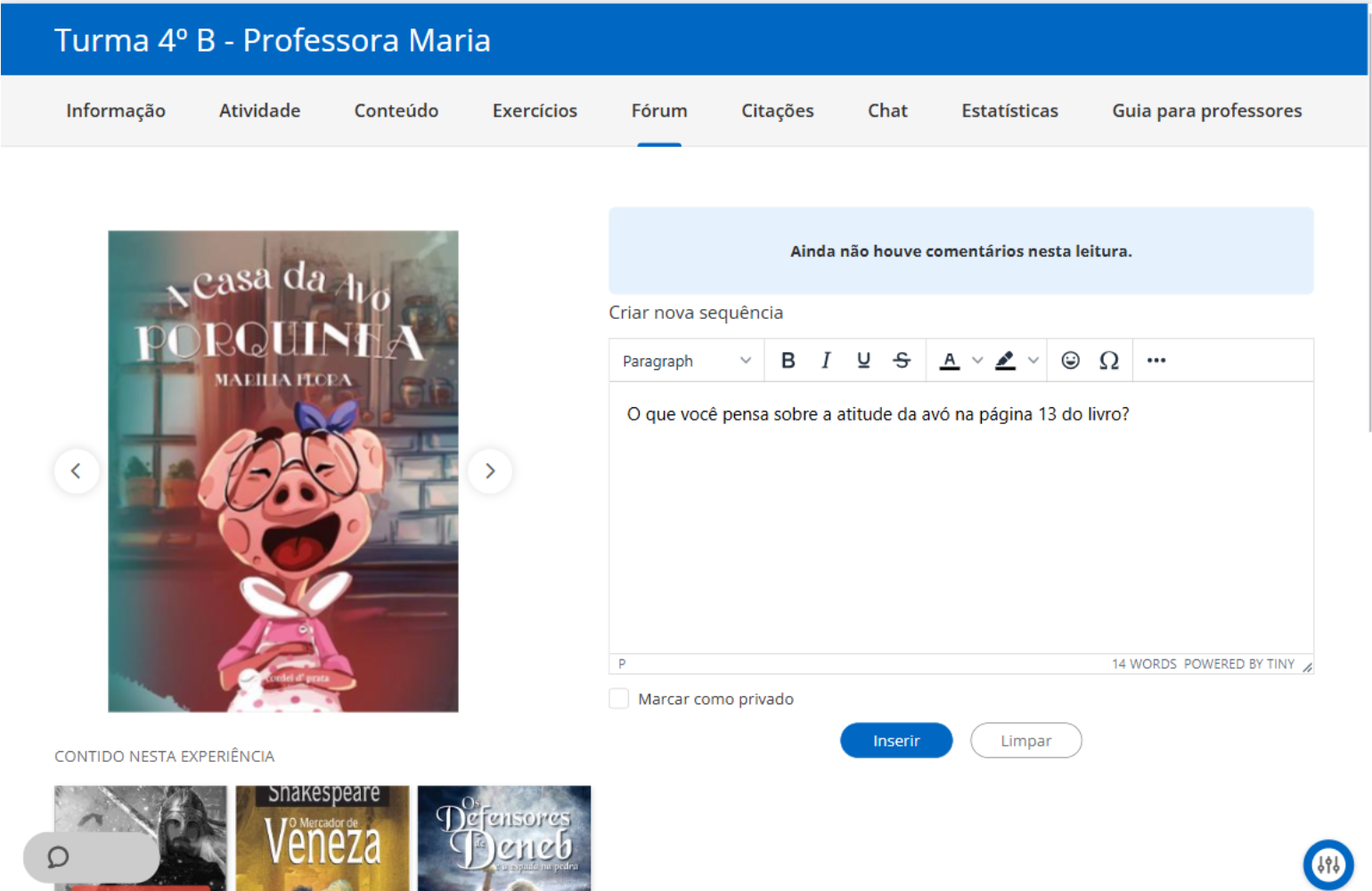This screenshot has width=1372, height=891.
Task: Open Os Defensores de Deneb thumbnail
Action: 504,838
